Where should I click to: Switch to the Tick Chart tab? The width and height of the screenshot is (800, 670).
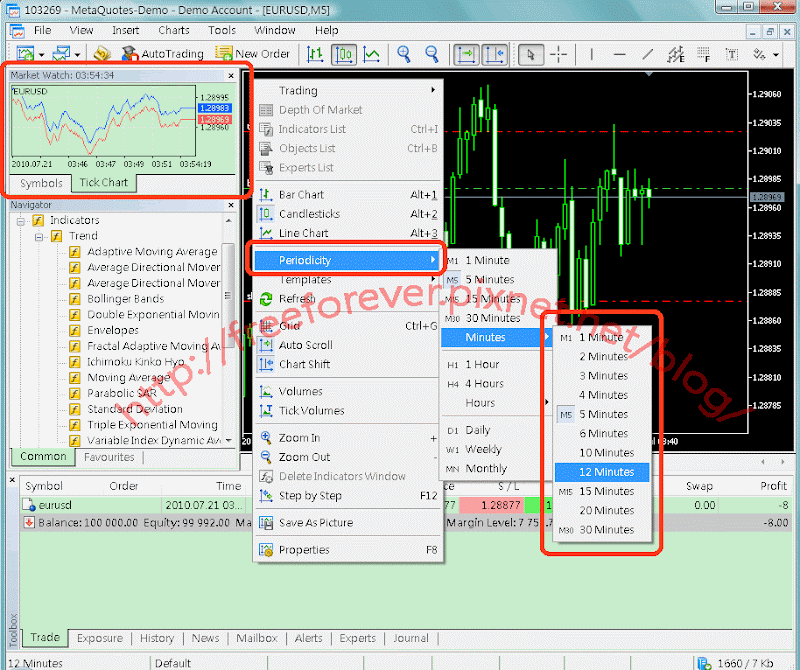tap(104, 183)
